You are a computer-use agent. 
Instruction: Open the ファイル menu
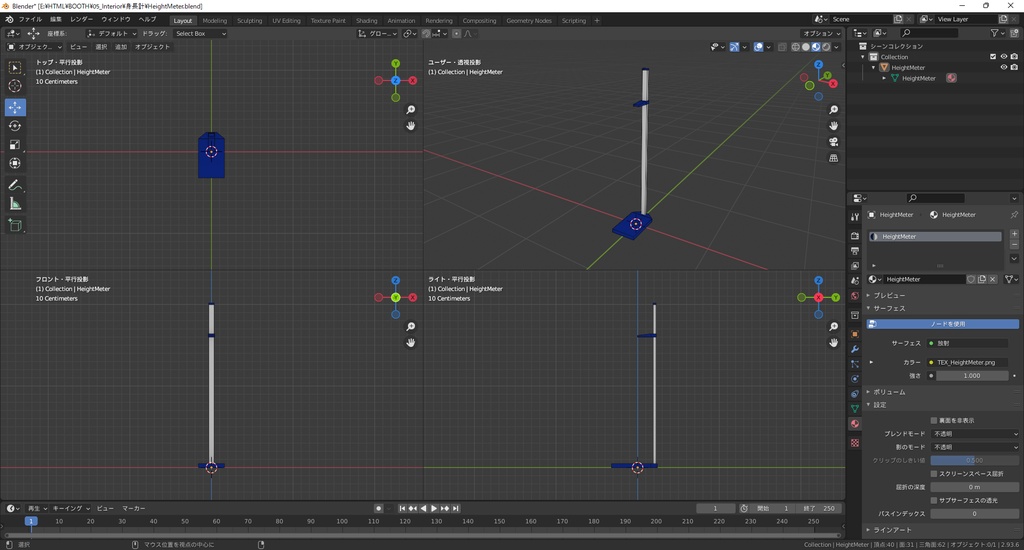click(30, 19)
